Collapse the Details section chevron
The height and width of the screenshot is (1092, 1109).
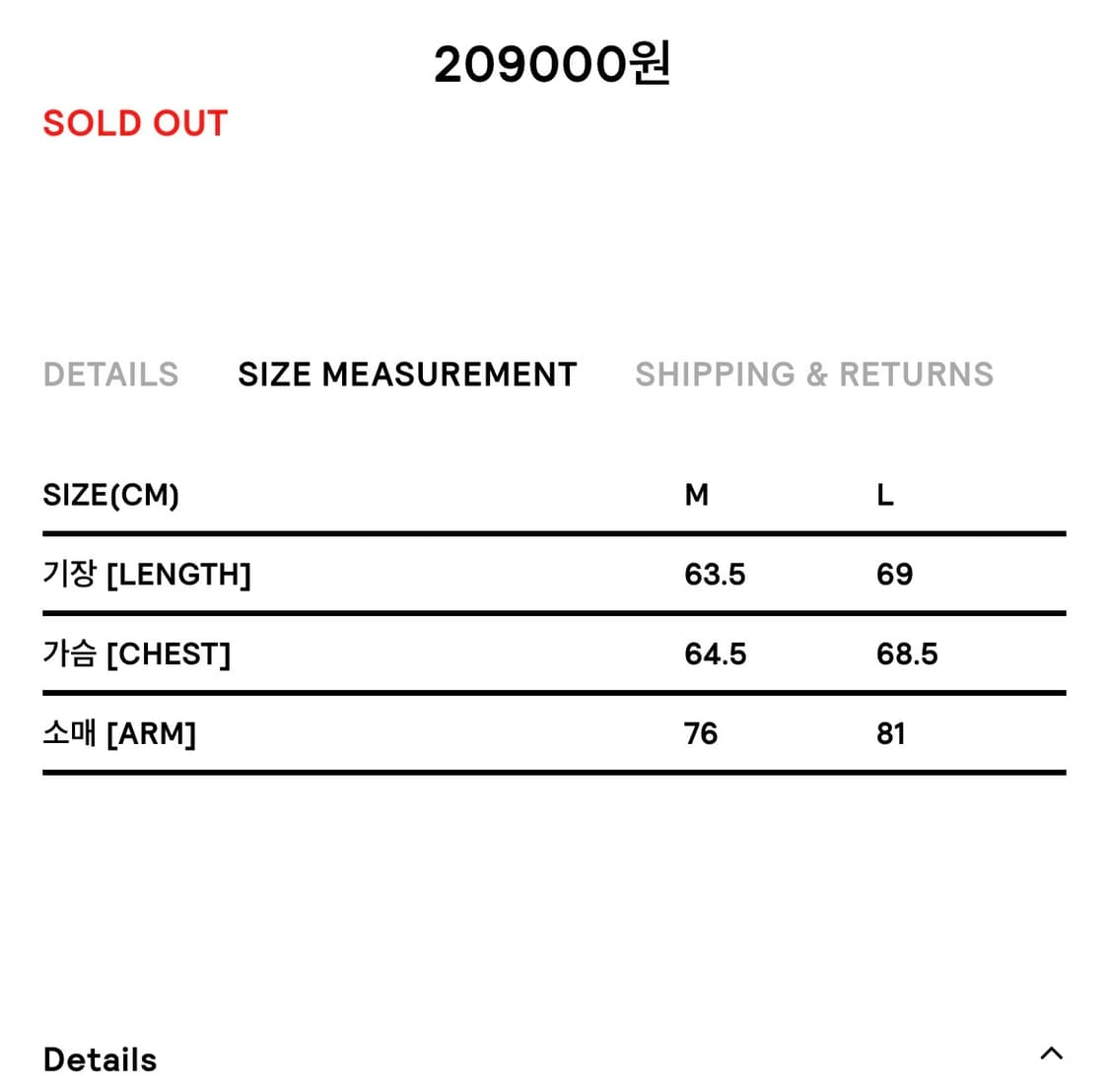click(x=1051, y=1053)
